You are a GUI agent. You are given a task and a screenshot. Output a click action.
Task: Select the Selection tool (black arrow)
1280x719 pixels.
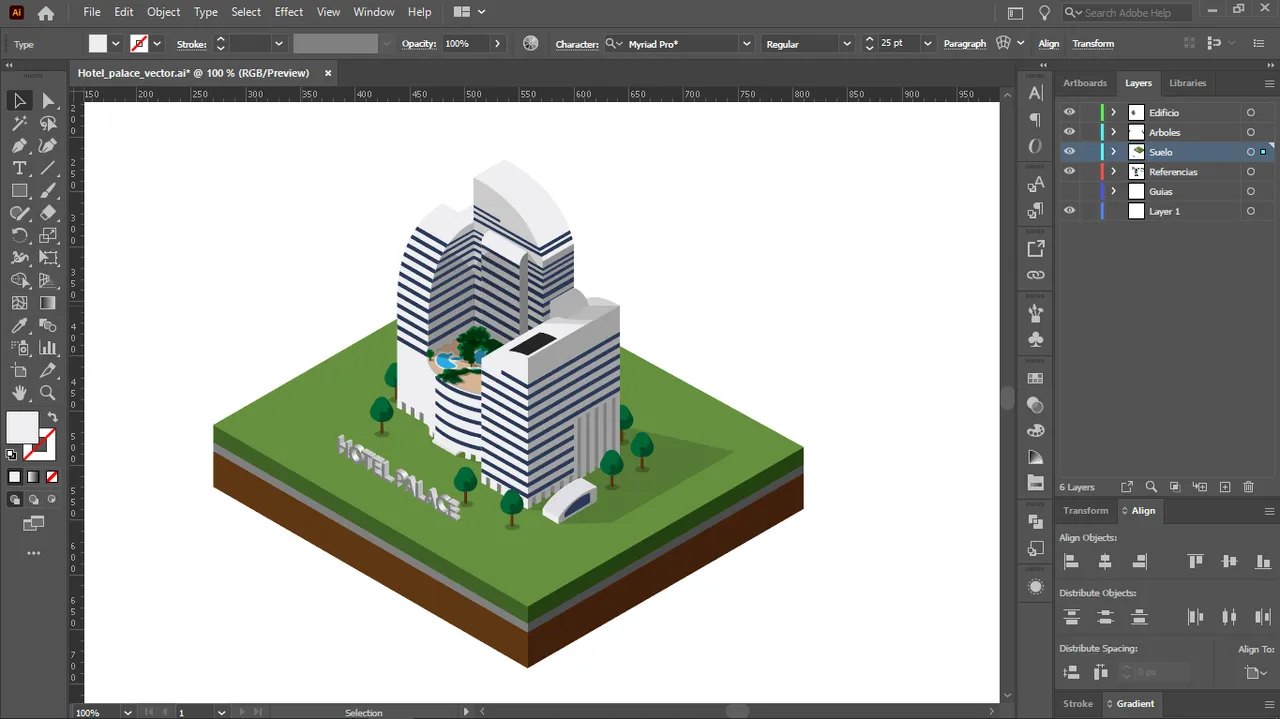tap(19, 100)
